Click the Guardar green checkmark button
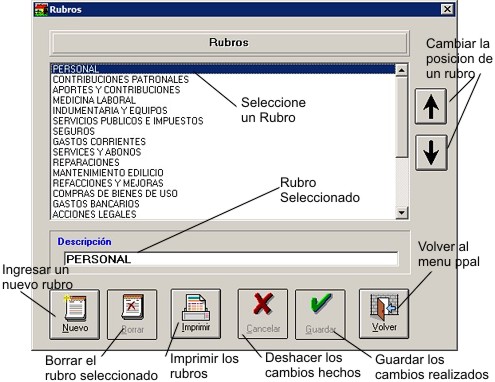The width and height of the screenshot is (495, 382). 320,314
